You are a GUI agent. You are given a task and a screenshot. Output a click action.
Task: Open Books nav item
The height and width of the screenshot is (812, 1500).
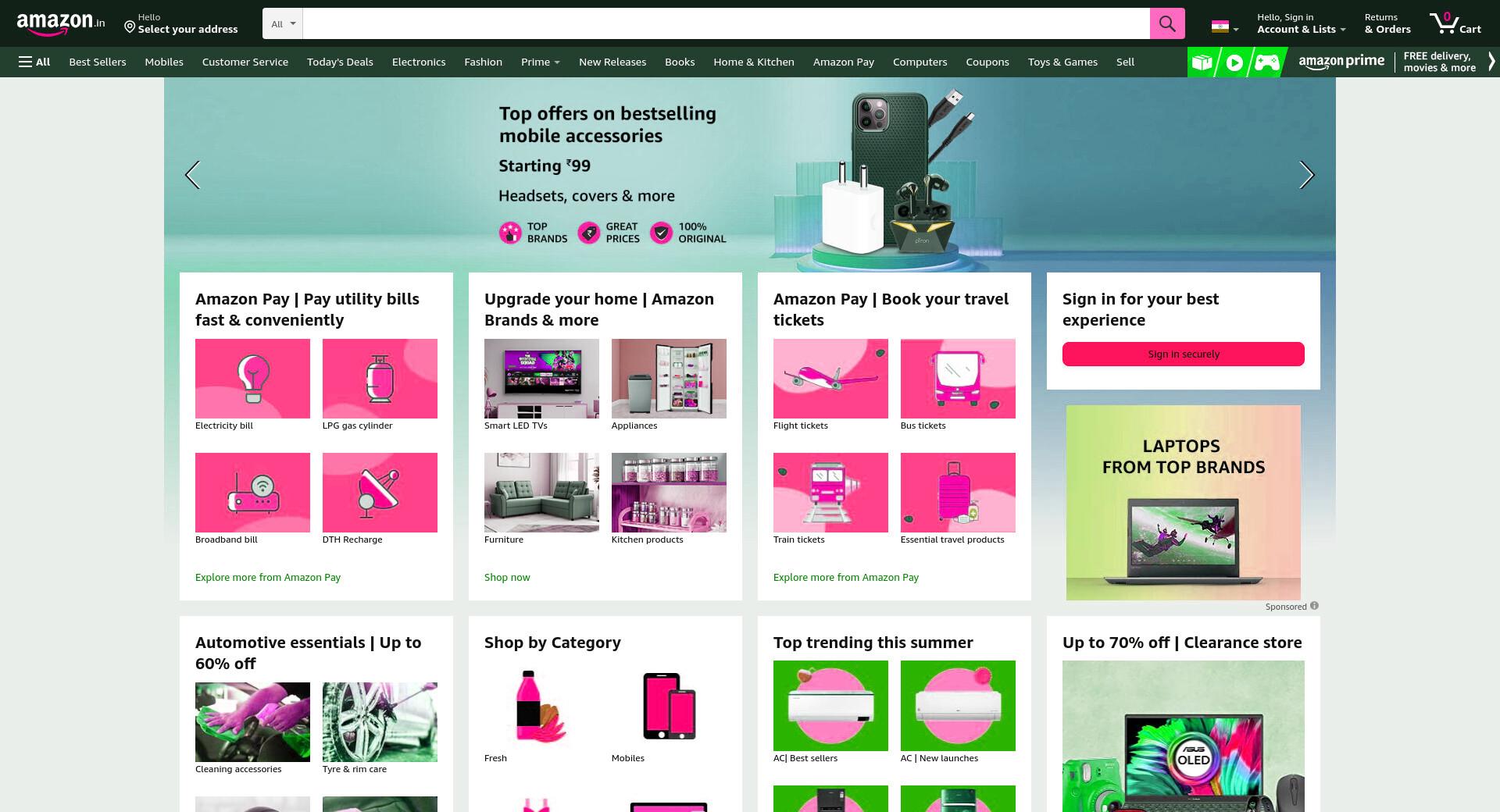[x=680, y=62]
